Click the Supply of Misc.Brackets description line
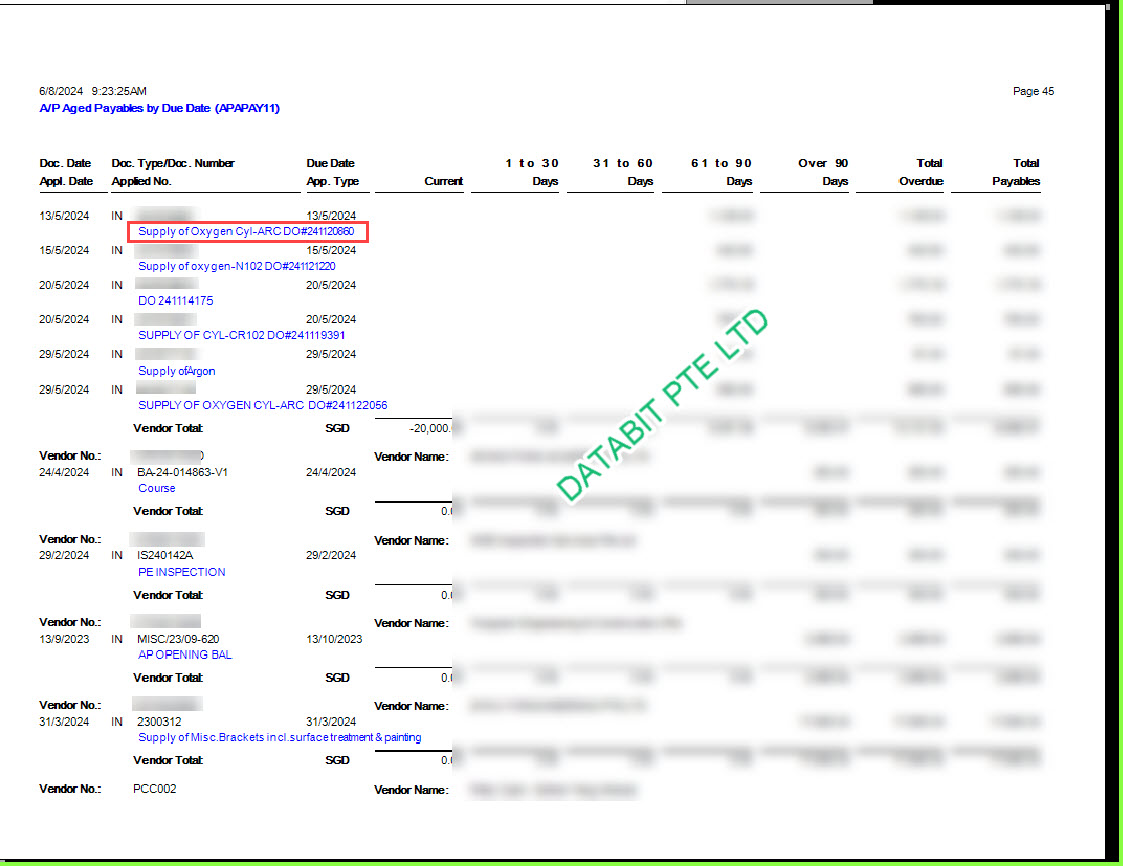This screenshot has width=1123, height=866. [279, 738]
